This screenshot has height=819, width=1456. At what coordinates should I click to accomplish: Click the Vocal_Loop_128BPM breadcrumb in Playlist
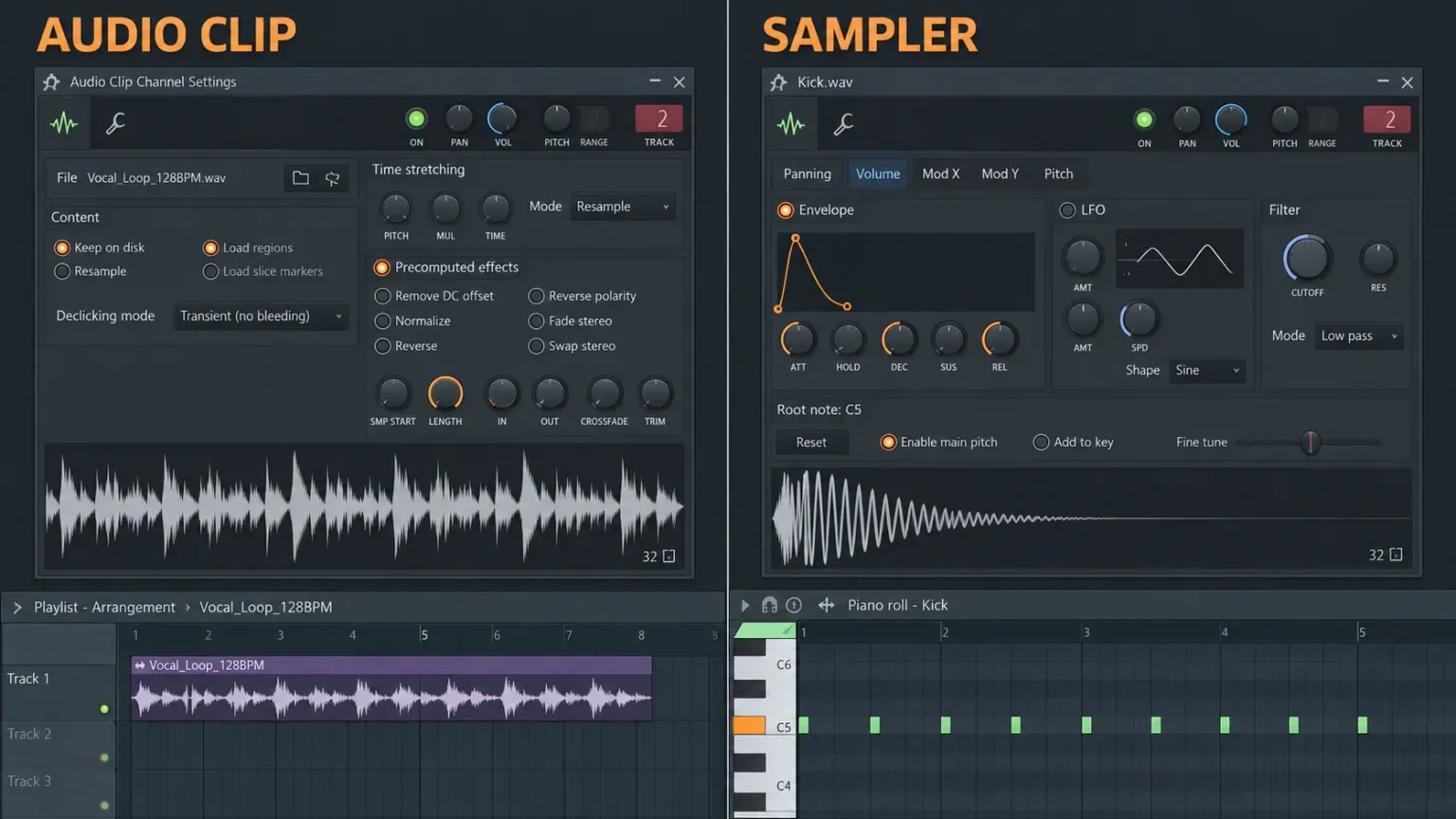(265, 608)
